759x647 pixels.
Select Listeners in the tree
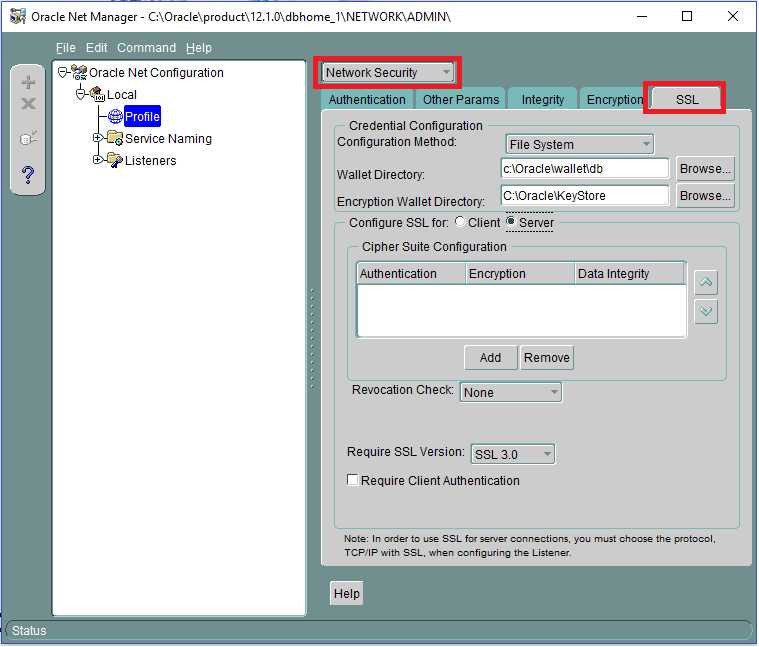[x=150, y=160]
